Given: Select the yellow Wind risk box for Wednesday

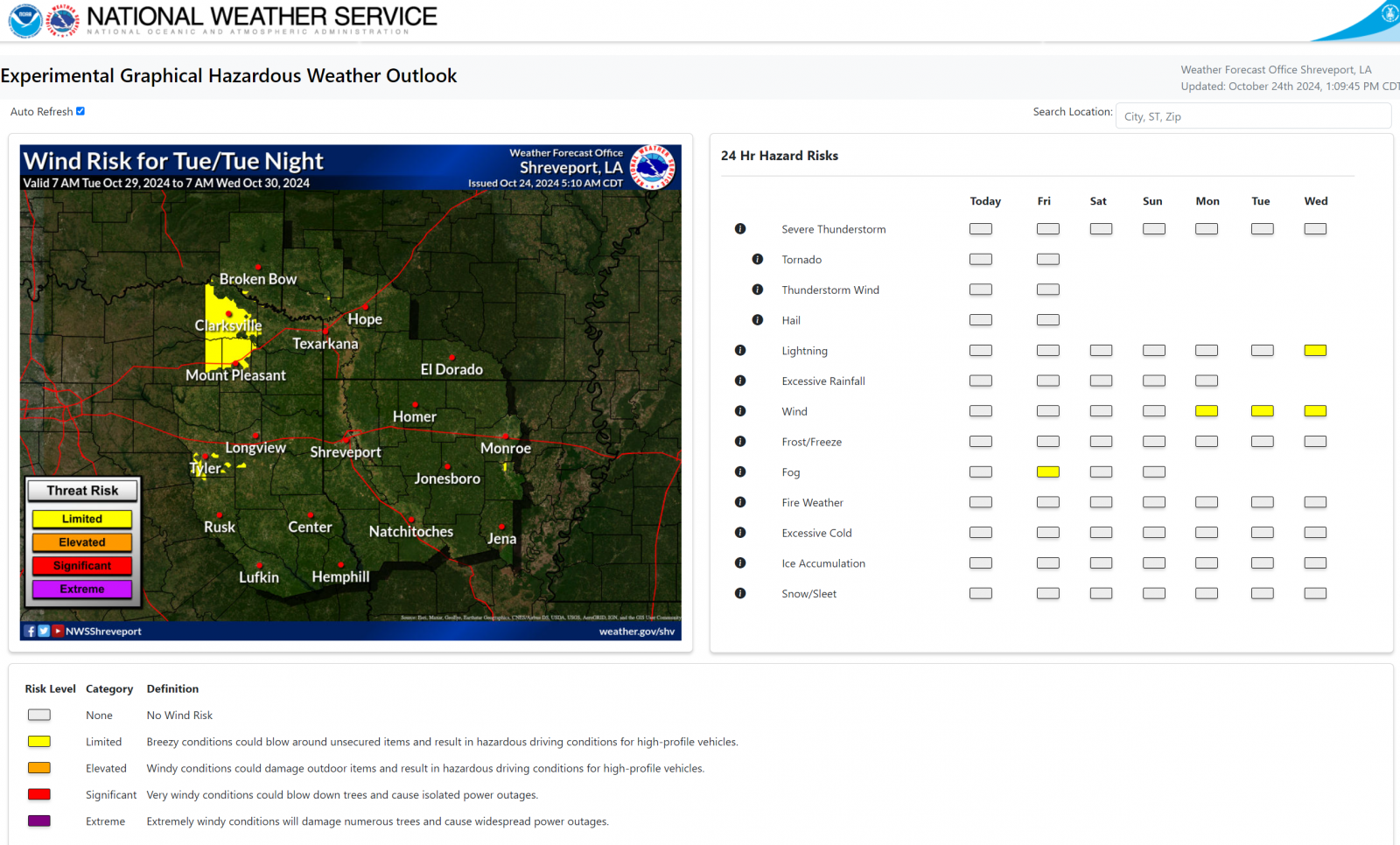Looking at the screenshot, I should (1315, 411).
